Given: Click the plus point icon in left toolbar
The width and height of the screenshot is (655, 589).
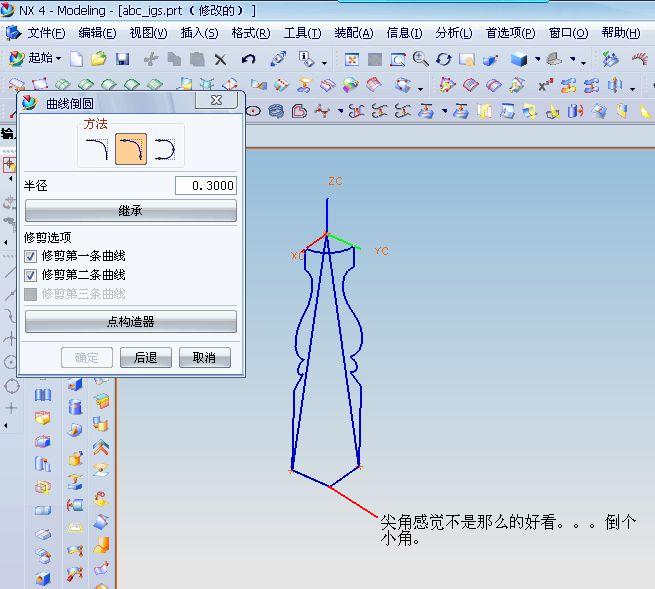Looking at the screenshot, I should pos(11,407).
